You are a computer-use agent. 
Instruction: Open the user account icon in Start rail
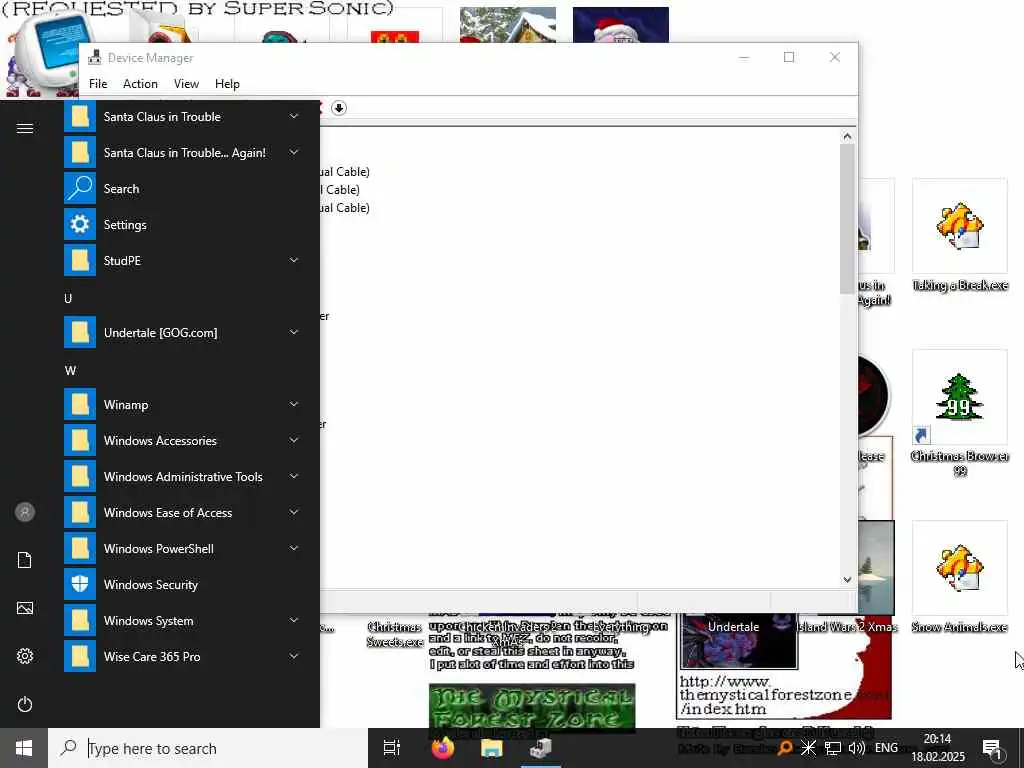click(25, 512)
